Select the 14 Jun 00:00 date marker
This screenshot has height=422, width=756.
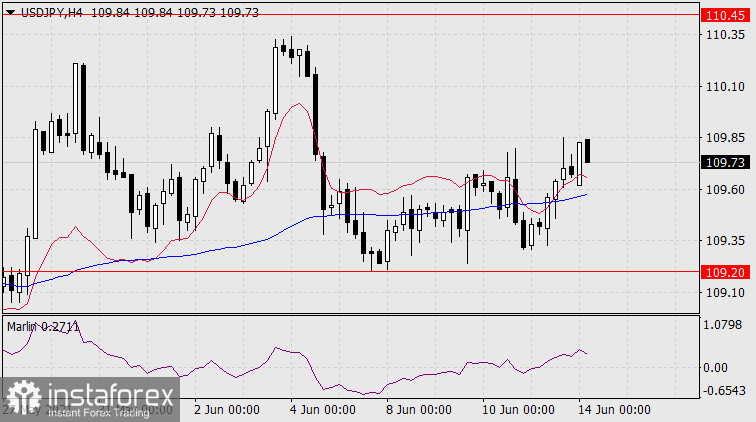point(616,409)
